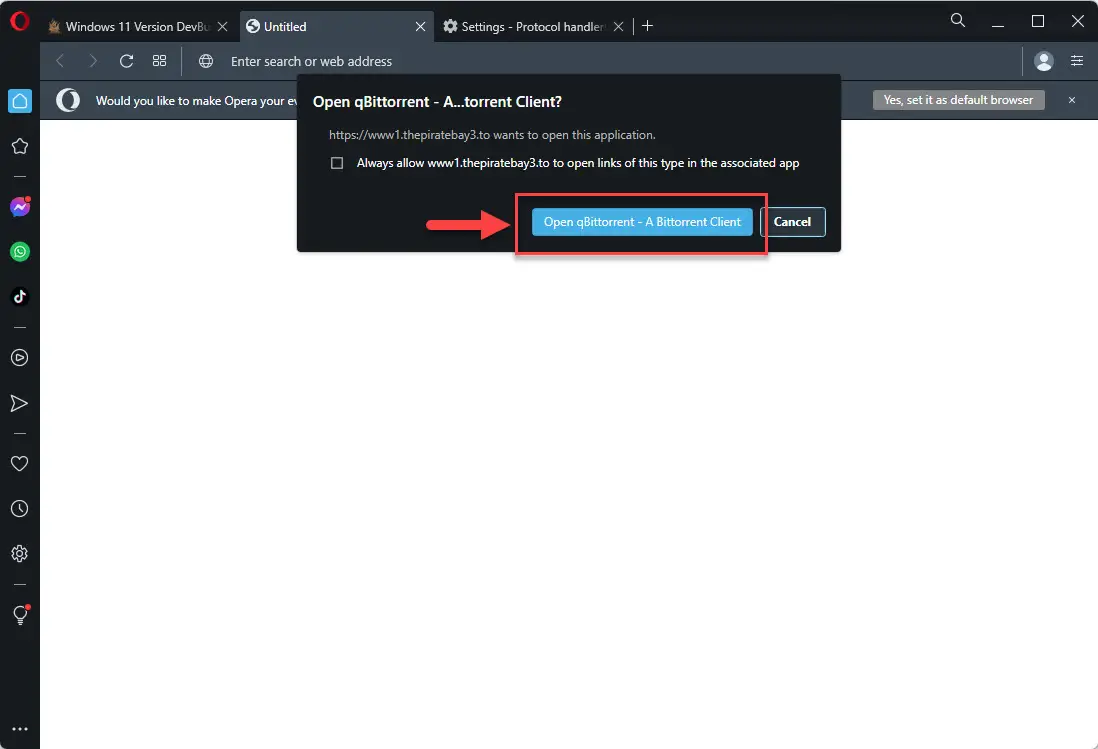Click Yes, set it as default browser
The image size is (1098, 749).
pos(958,100)
